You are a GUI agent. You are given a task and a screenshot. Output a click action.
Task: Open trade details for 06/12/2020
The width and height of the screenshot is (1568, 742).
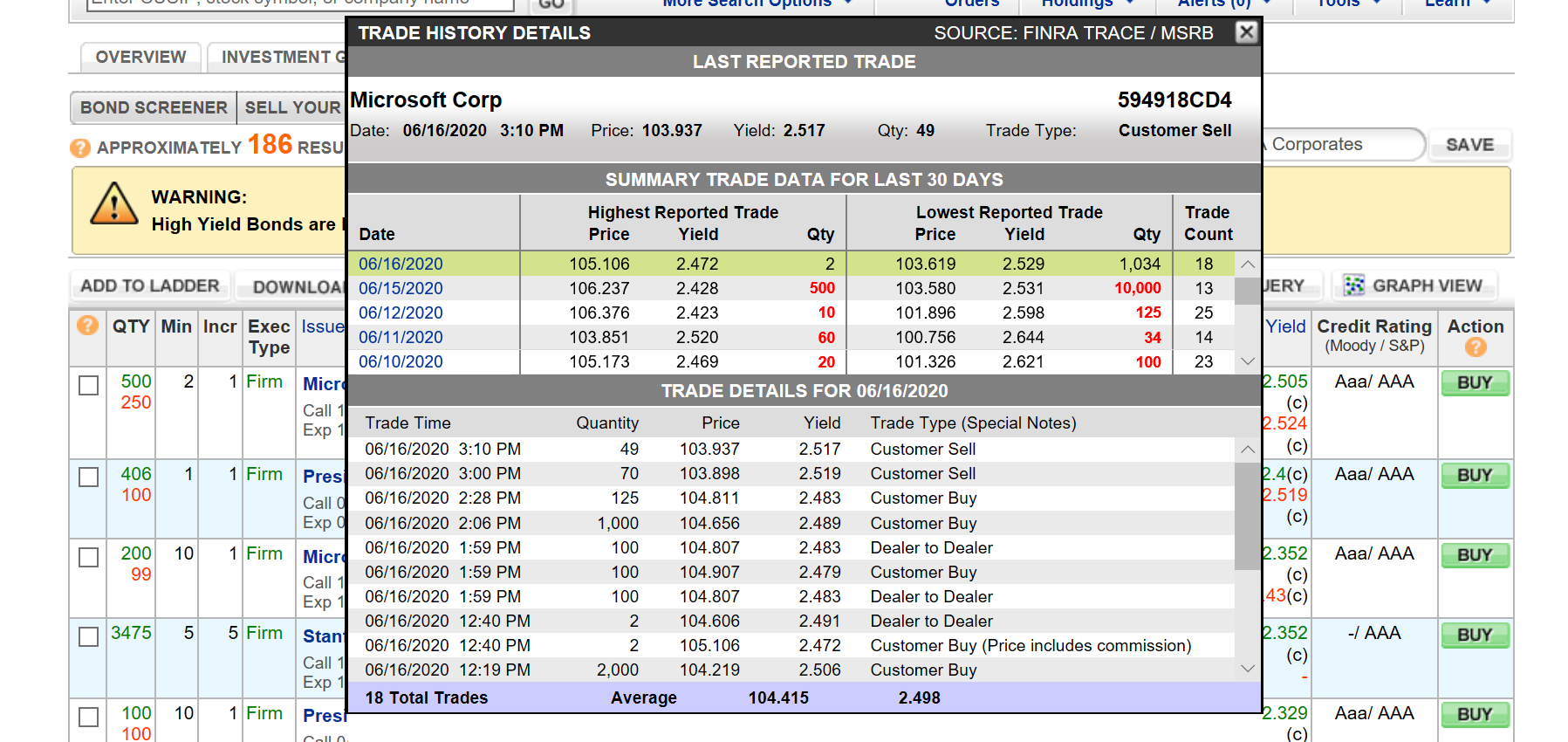(401, 313)
